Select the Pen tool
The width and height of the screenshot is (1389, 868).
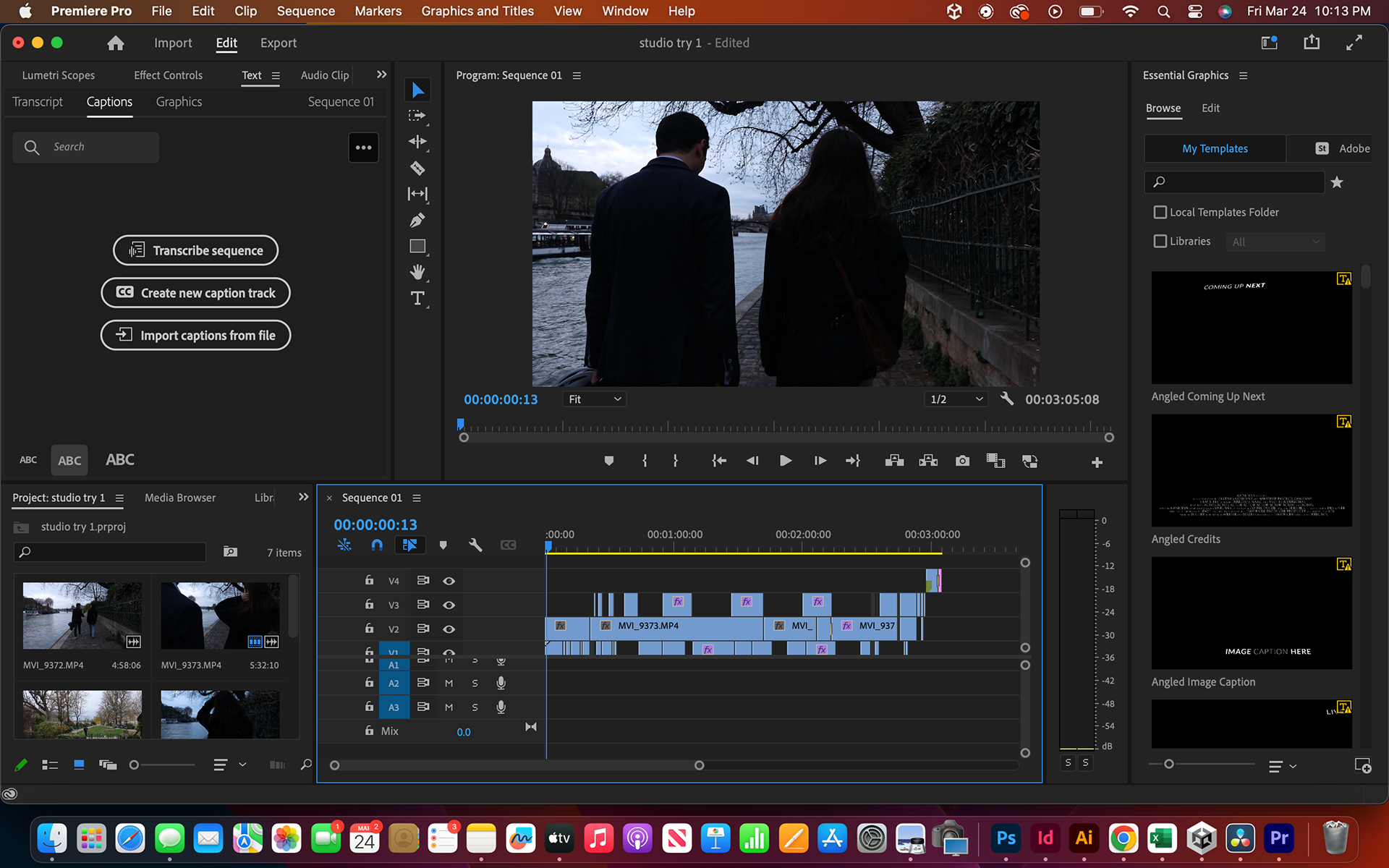pyautogui.click(x=417, y=221)
